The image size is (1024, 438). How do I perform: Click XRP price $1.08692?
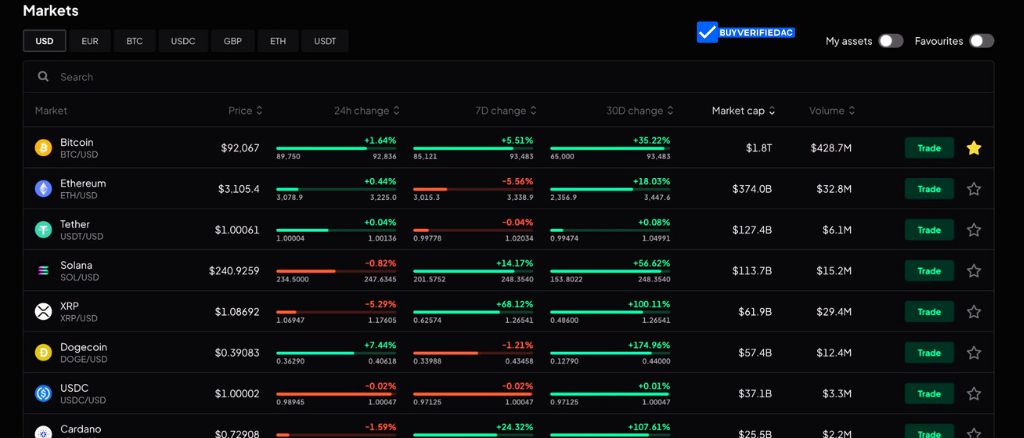pos(237,311)
